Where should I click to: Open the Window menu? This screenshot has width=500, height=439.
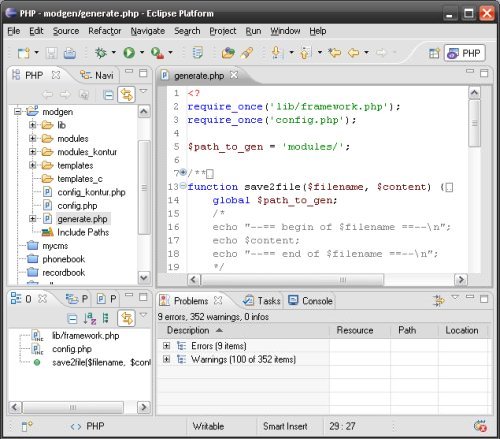pyautogui.click(x=285, y=31)
